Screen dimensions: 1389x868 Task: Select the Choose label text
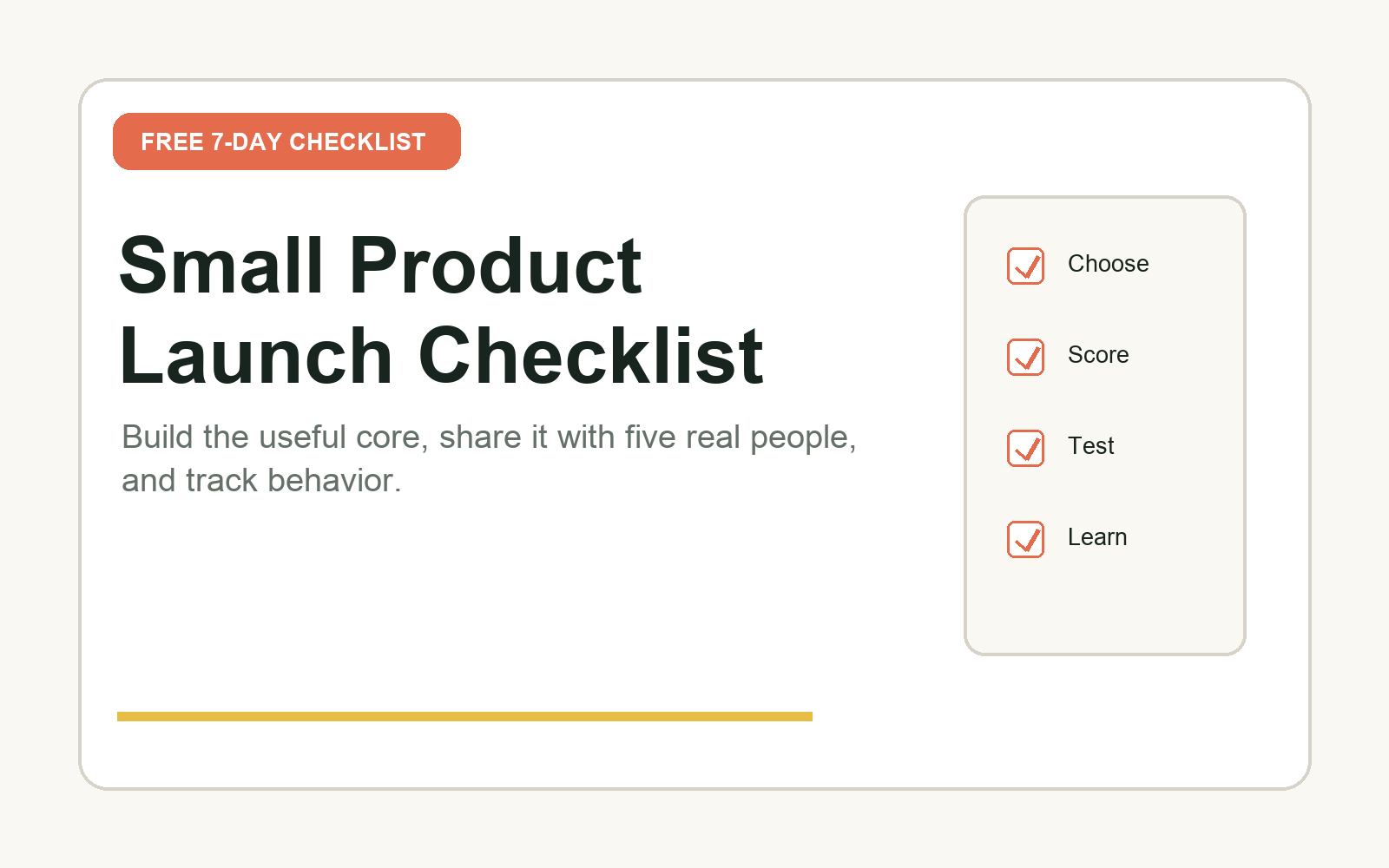click(1108, 264)
